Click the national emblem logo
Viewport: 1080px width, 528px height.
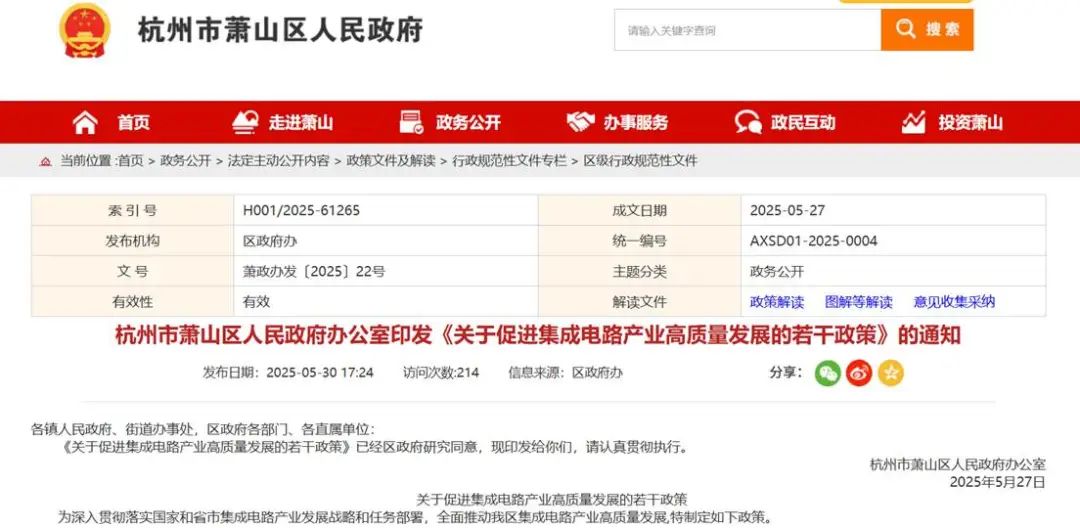[x=85, y=30]
